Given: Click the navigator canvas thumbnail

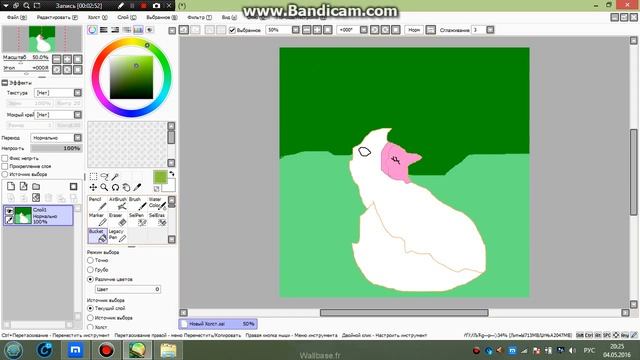Looking at the screenshot, I should click(x=42, y=39).
